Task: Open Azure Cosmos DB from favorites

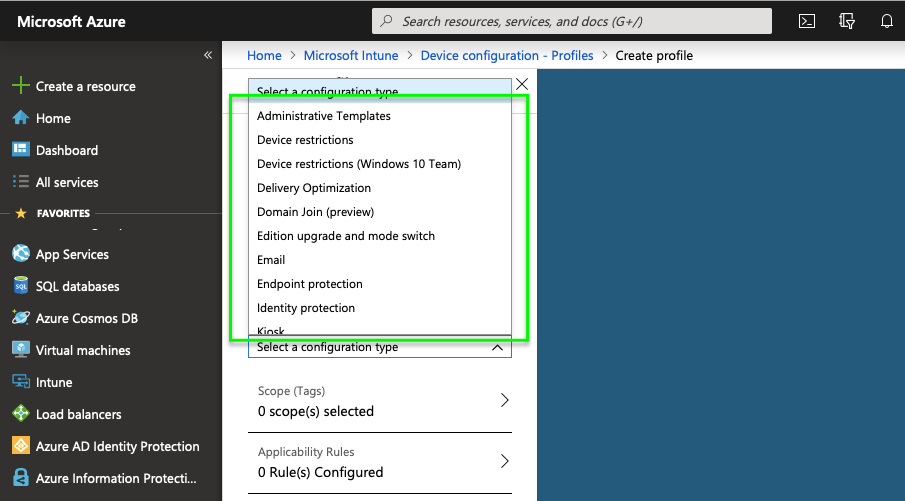Action: click(87, 319)
